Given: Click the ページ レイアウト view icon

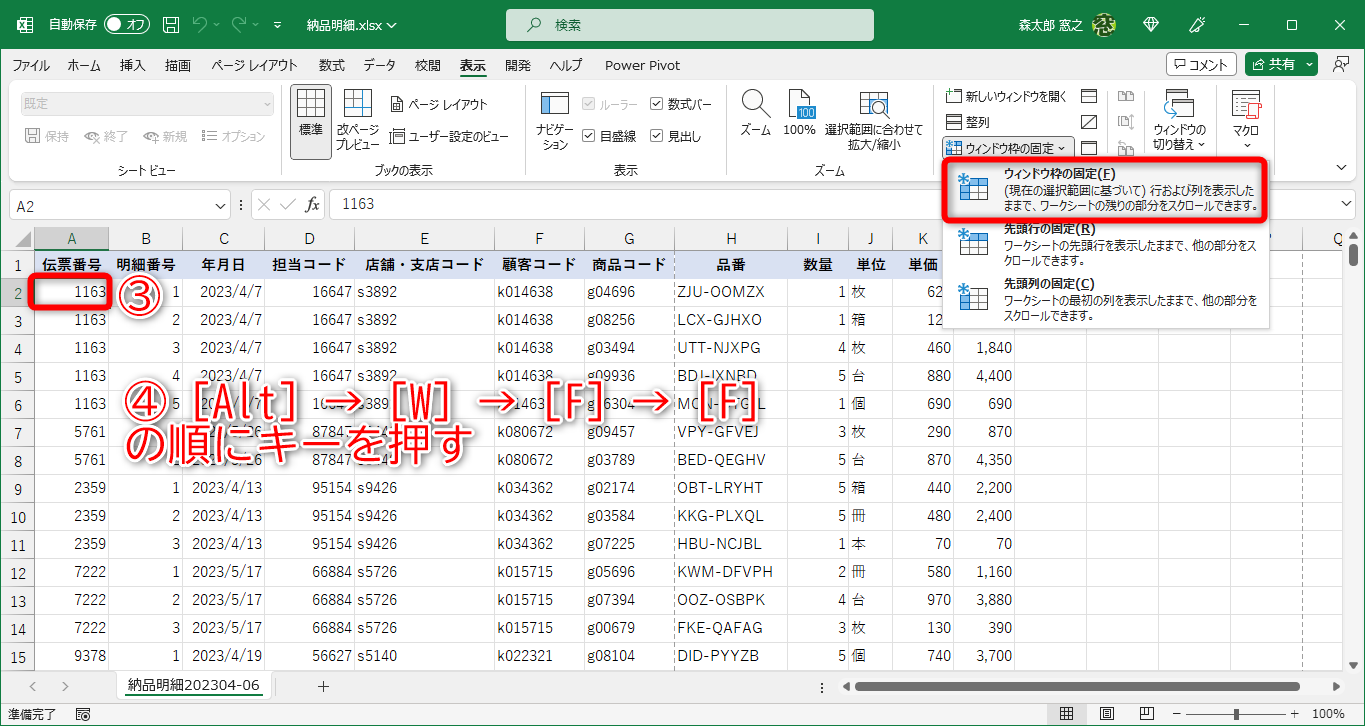Looking at the screenshot, I should click(x=395, y=103).
